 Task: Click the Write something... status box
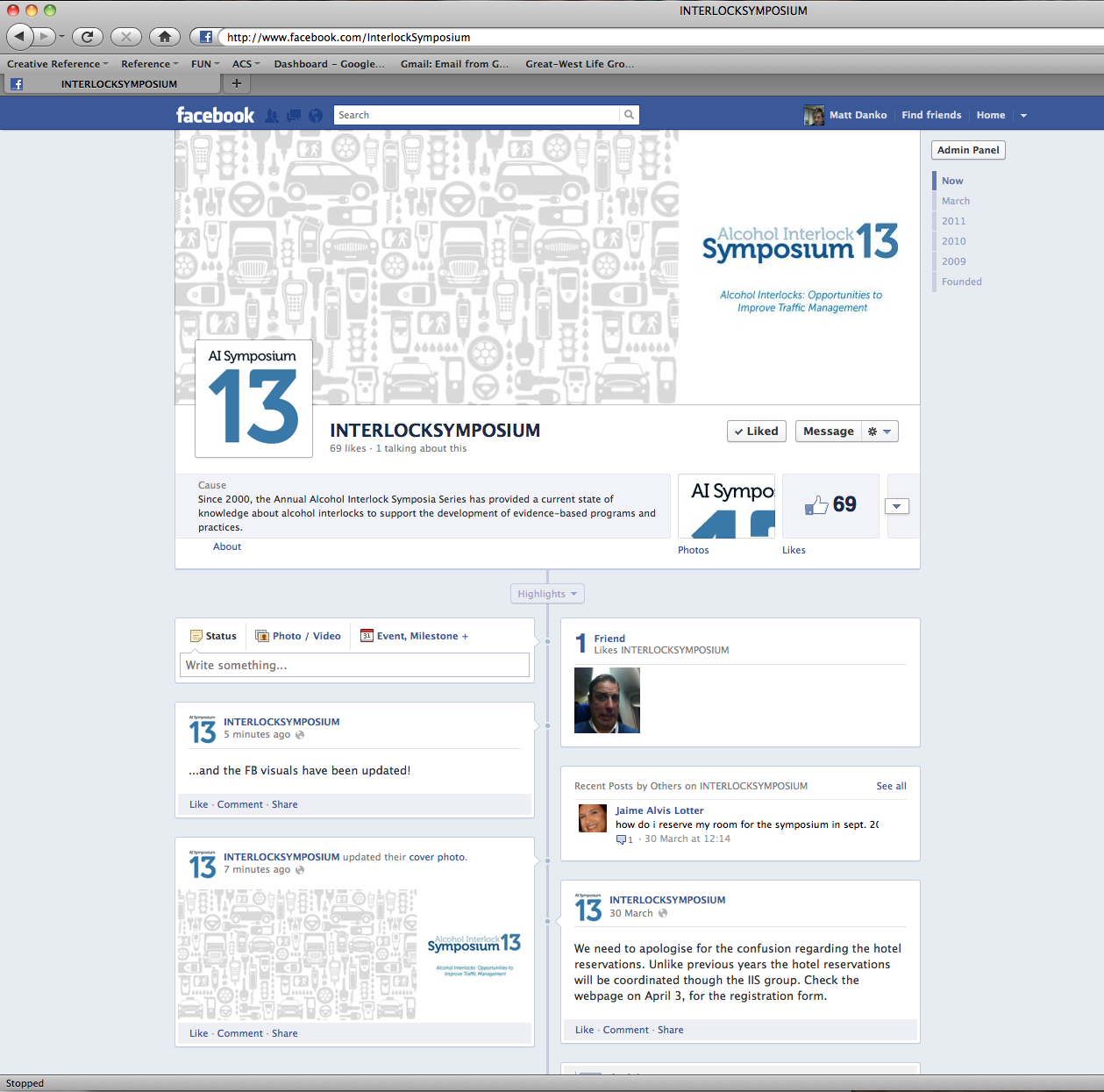click(354, 665)
